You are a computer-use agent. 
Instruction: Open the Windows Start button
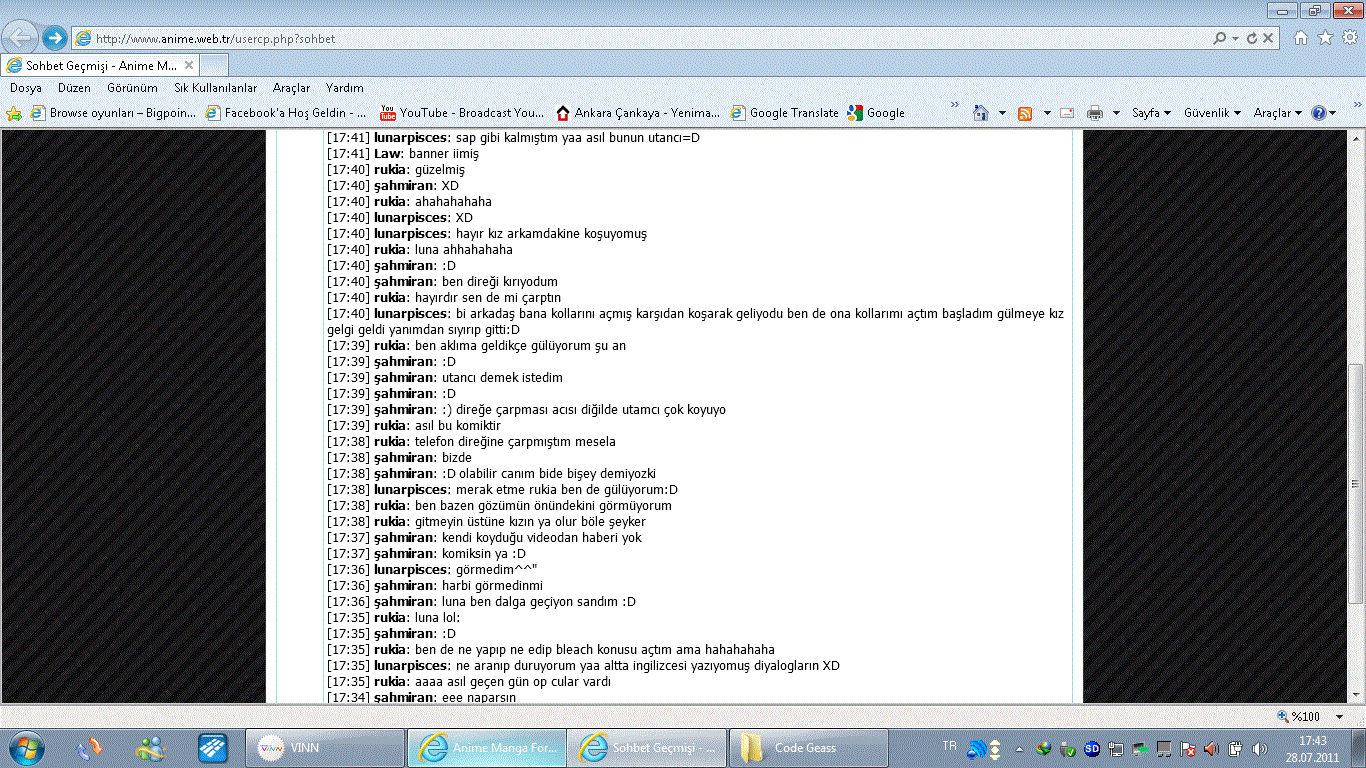pos(26,747)
